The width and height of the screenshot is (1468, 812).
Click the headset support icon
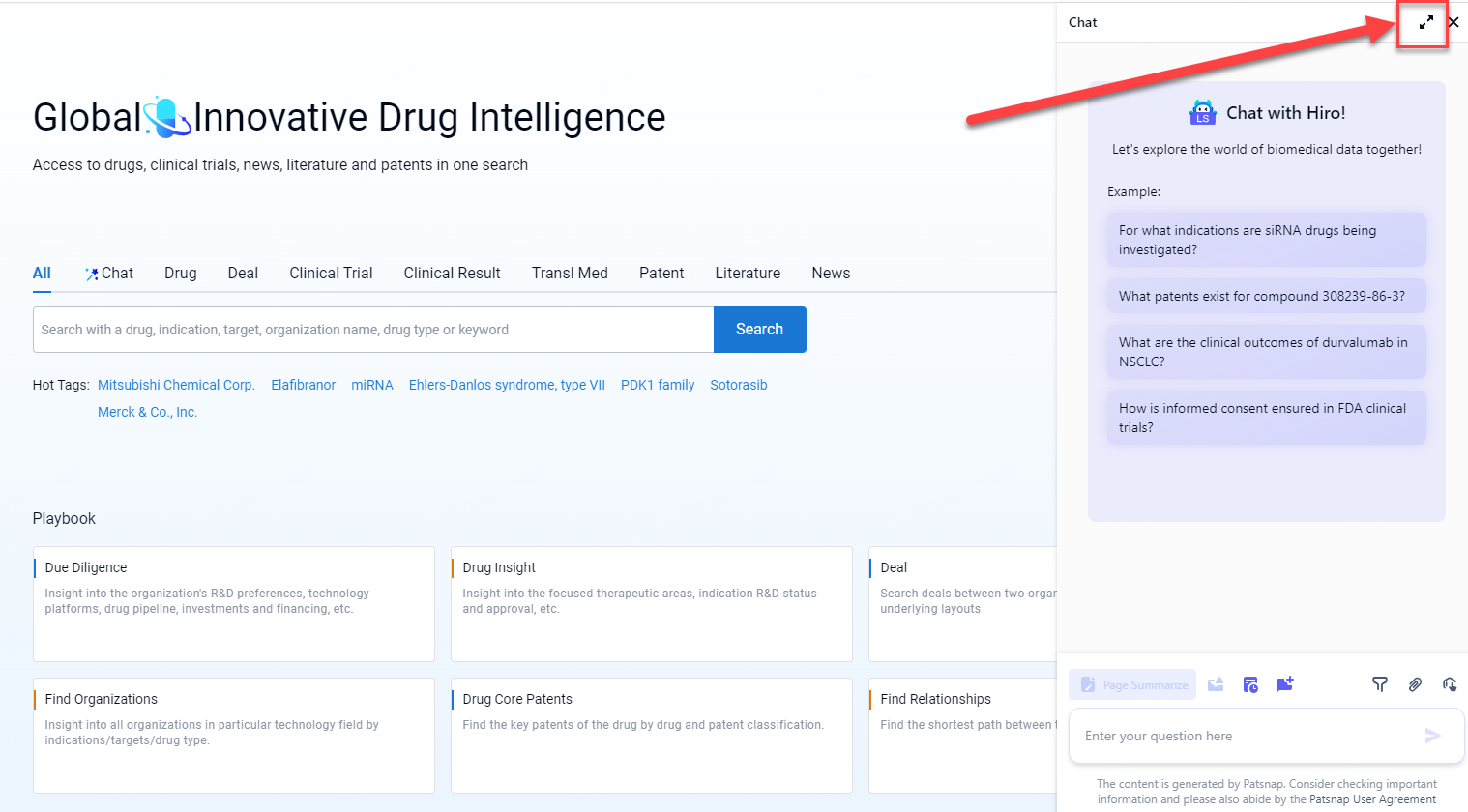(x=1449, y=684)
